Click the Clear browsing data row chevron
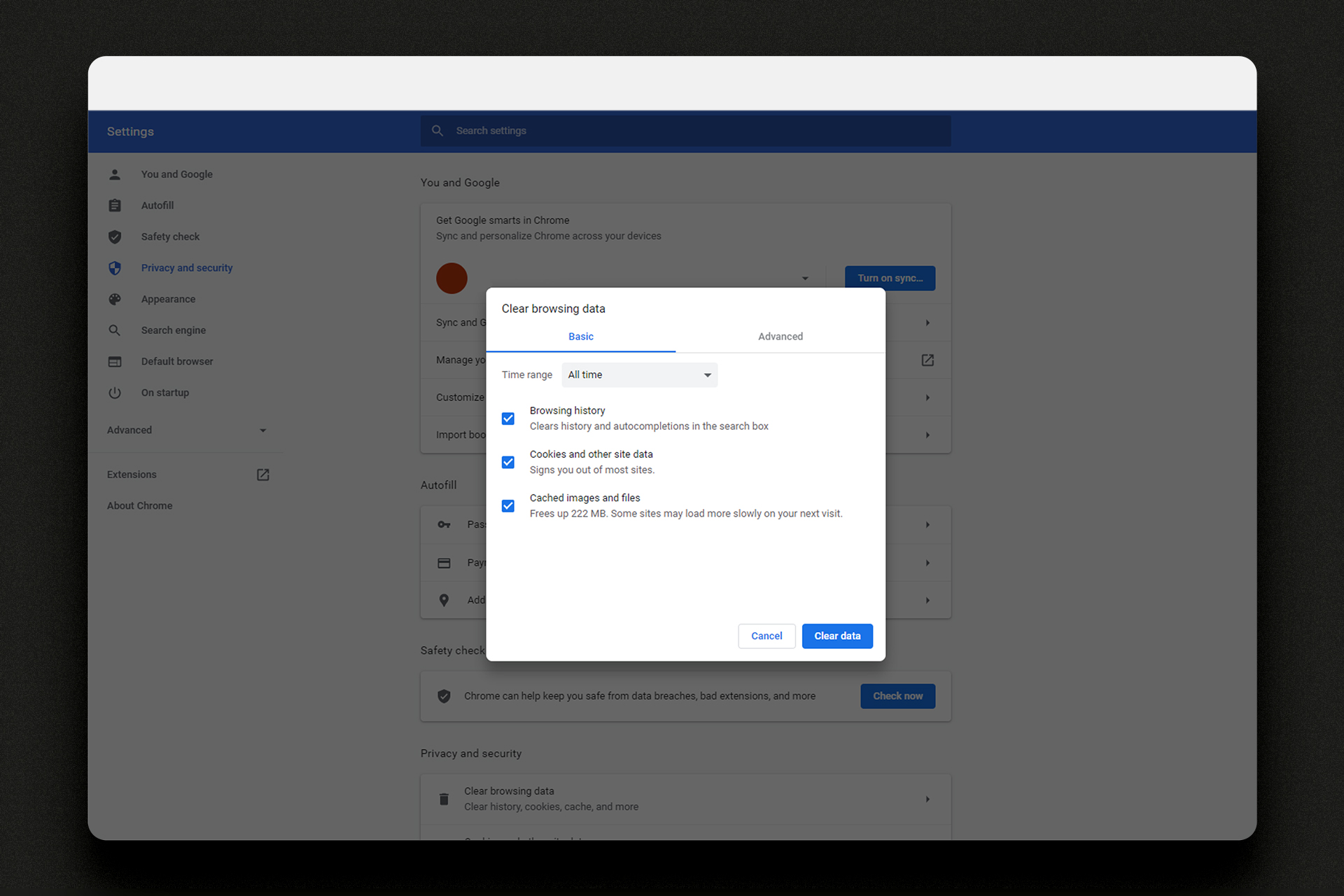 click(x=927, y=799)
